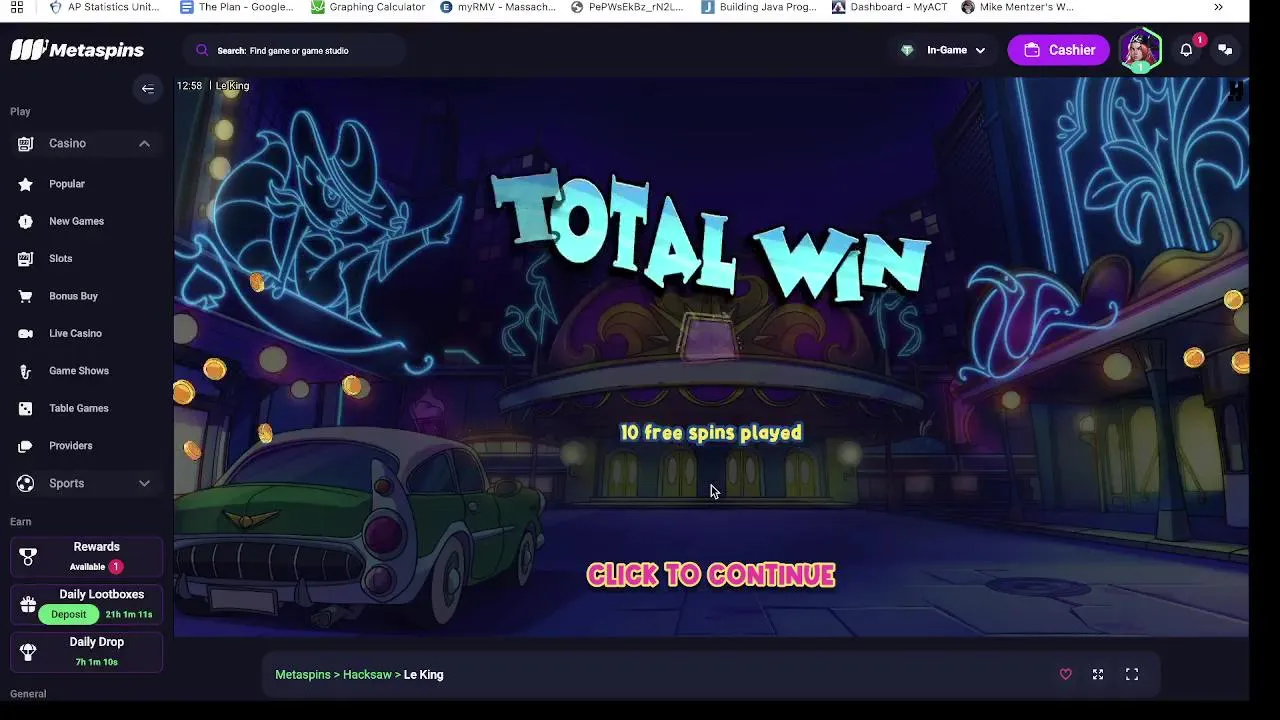Viewport: 1280px width, 720px height.
Task: Open the Rewards panel
Action: [87, 556]
